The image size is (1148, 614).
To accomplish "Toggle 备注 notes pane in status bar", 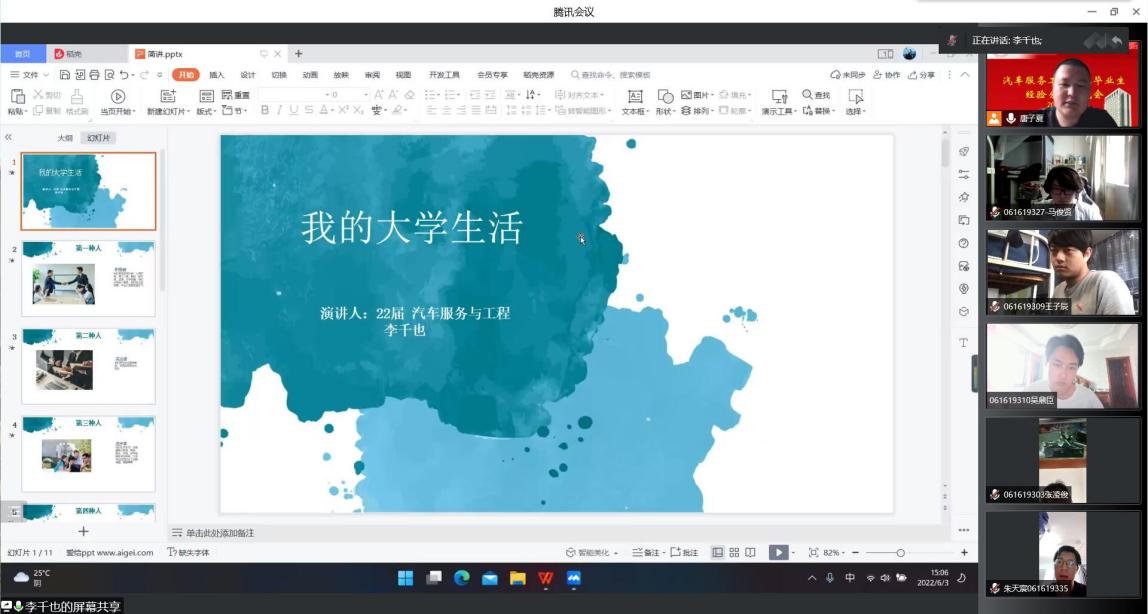I will 647,552.
